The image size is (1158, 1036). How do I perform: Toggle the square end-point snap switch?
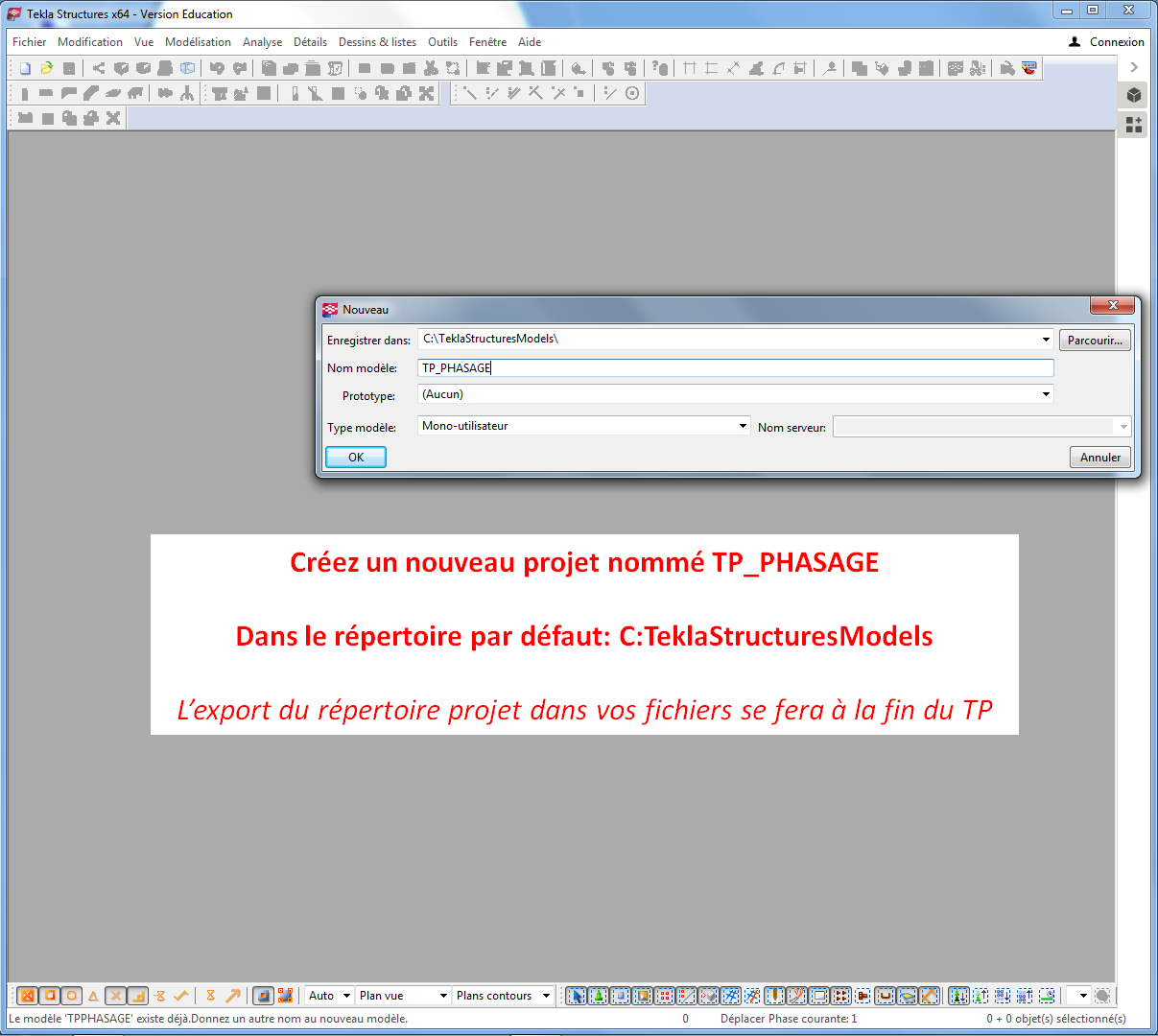pyautogui.click(x=49, y=996)
